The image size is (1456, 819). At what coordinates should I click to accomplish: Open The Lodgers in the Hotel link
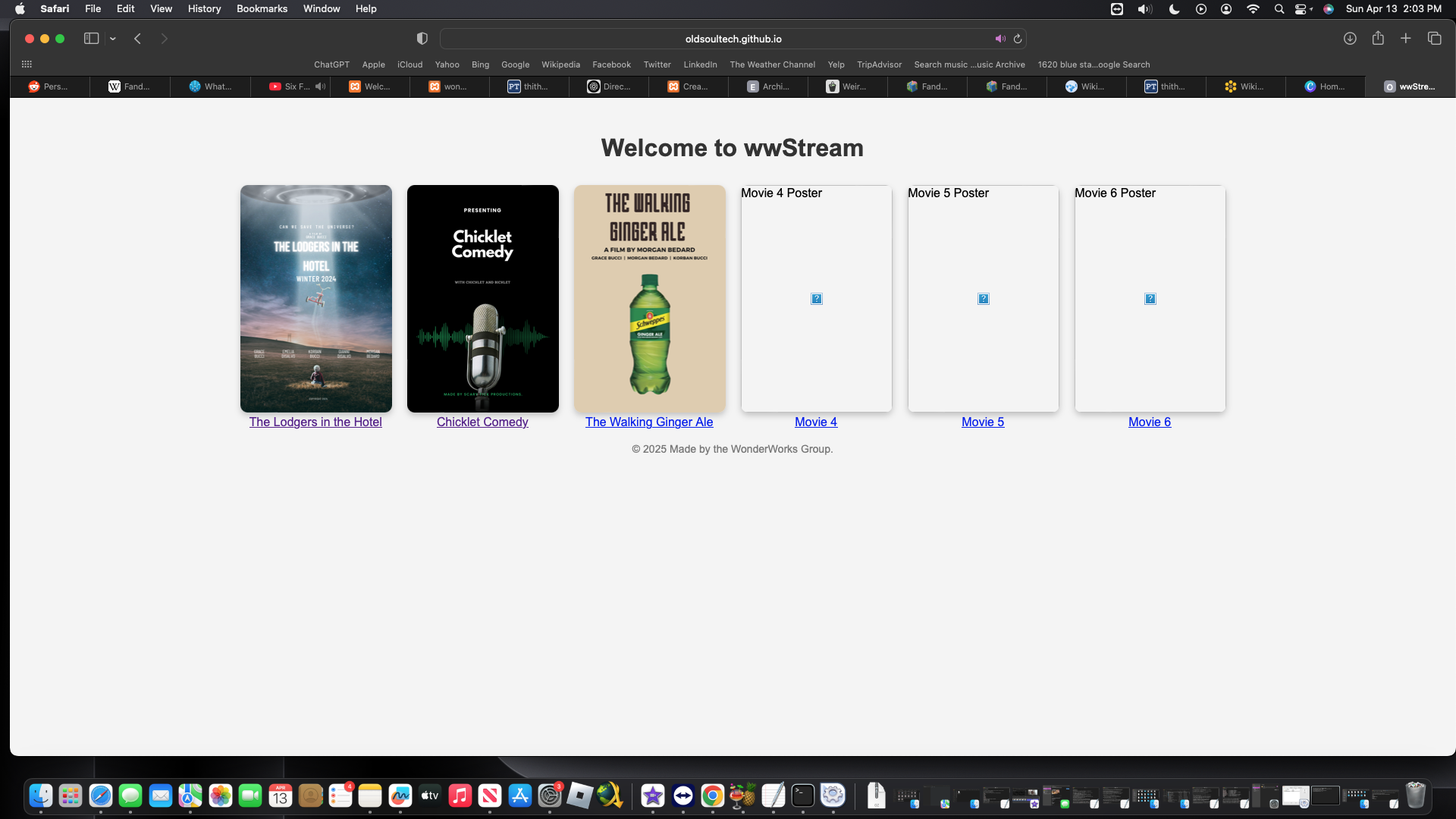315,422
